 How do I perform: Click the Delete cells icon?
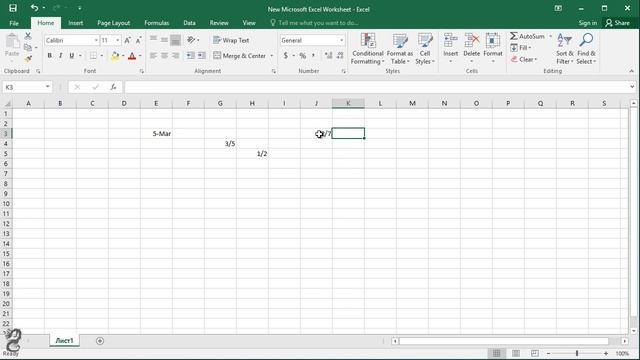[x=471, y=41]
